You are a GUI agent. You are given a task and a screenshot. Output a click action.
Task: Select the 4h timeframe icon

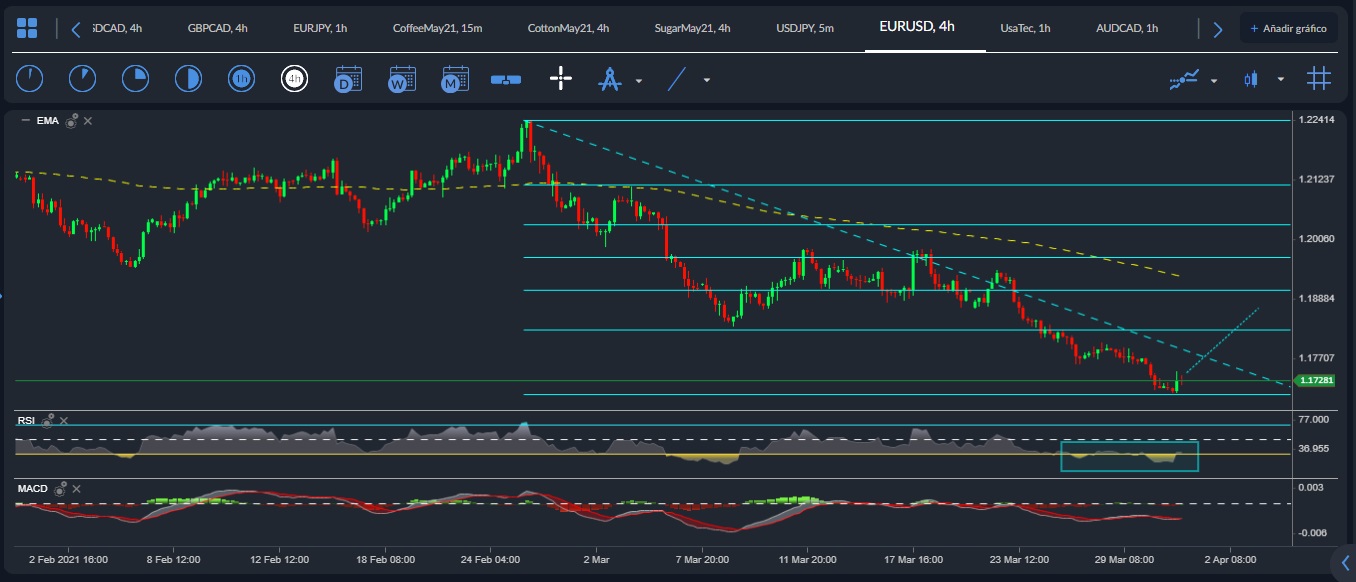coord(294,78)
